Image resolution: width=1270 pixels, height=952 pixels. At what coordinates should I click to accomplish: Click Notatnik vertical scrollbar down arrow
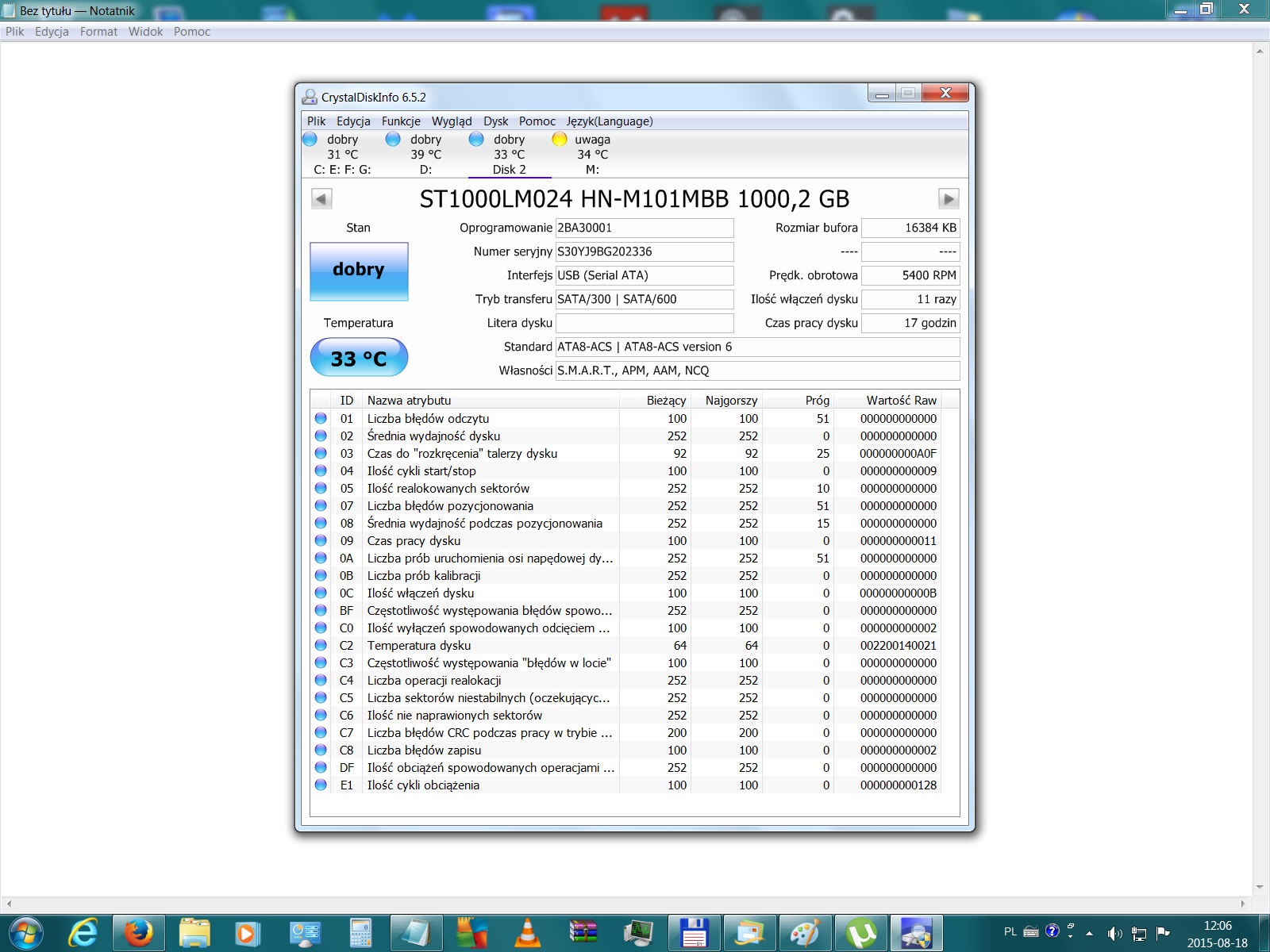[1260, 888]
